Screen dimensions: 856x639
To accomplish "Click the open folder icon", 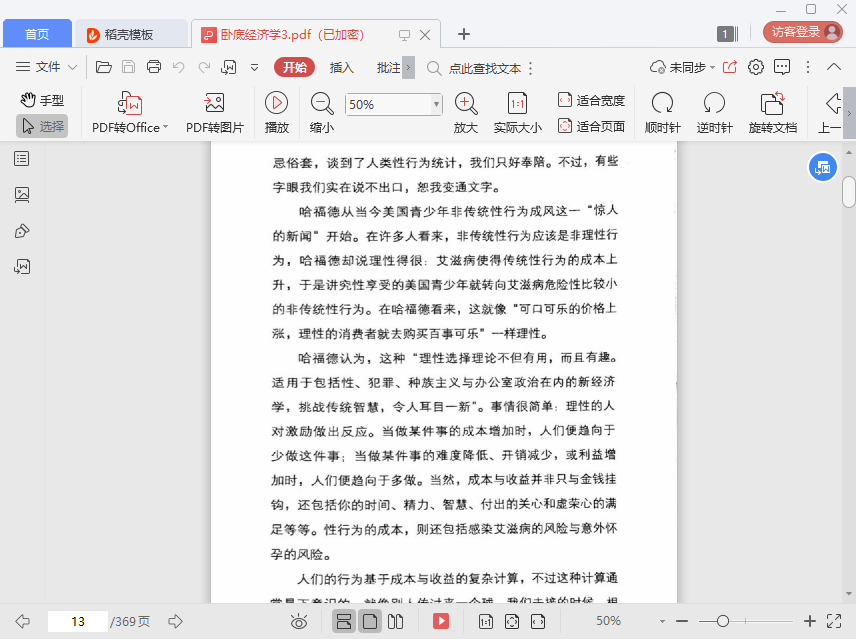I will coord(104,67).
